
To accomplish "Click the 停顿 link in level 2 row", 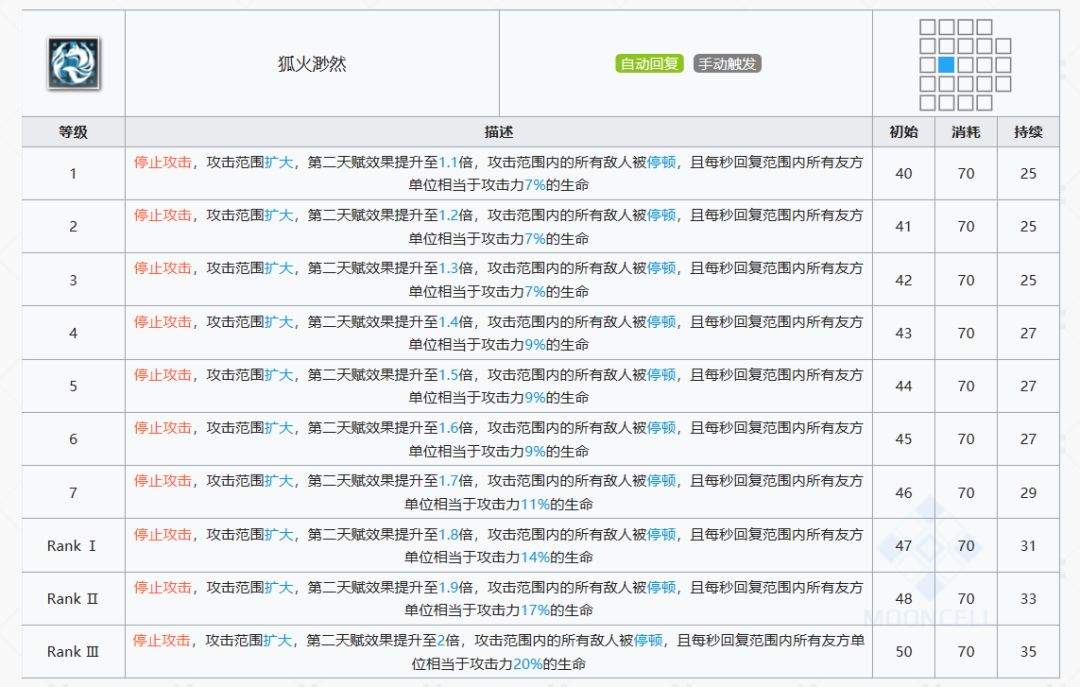I will coord(661,215).
